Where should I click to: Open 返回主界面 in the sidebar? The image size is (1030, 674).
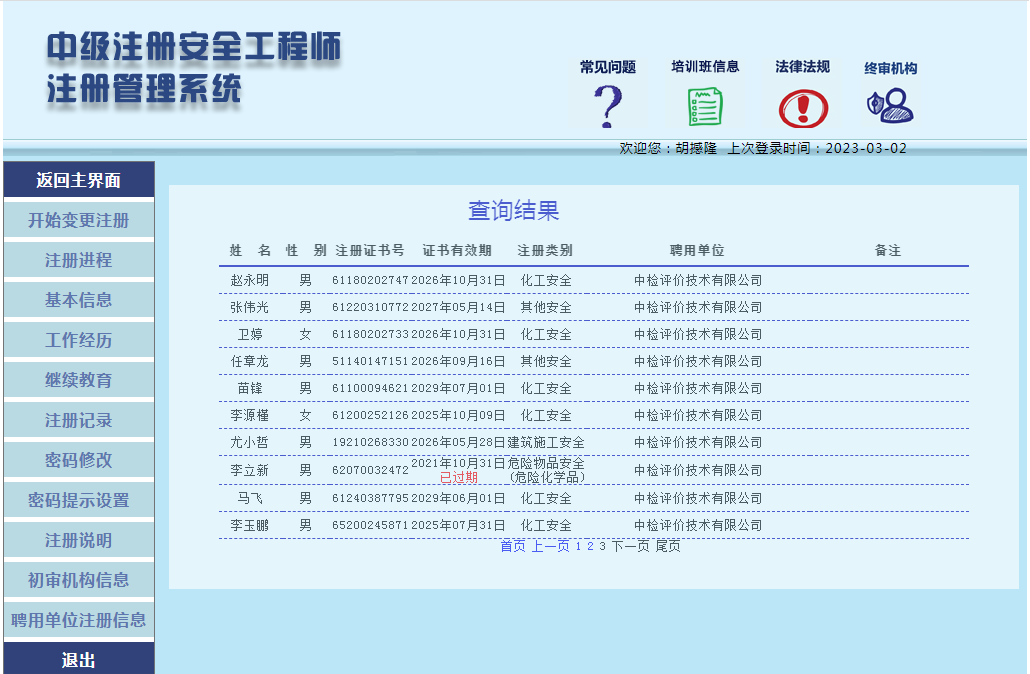pos(78,179)
